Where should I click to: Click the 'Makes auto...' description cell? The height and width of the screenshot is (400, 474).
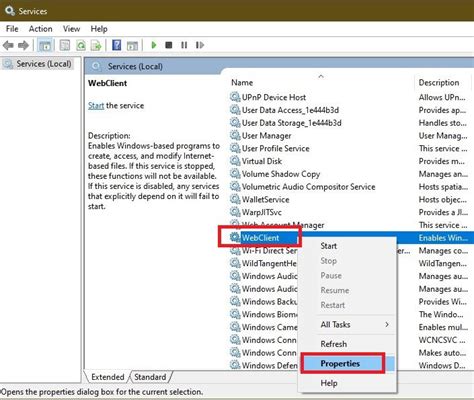442,353
